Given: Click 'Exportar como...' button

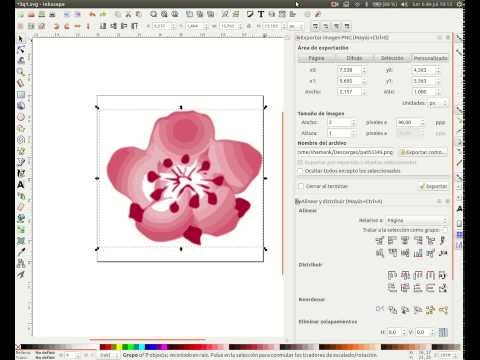Looking at the screenshot, I should pyautogui.click(x=423, y=152).
